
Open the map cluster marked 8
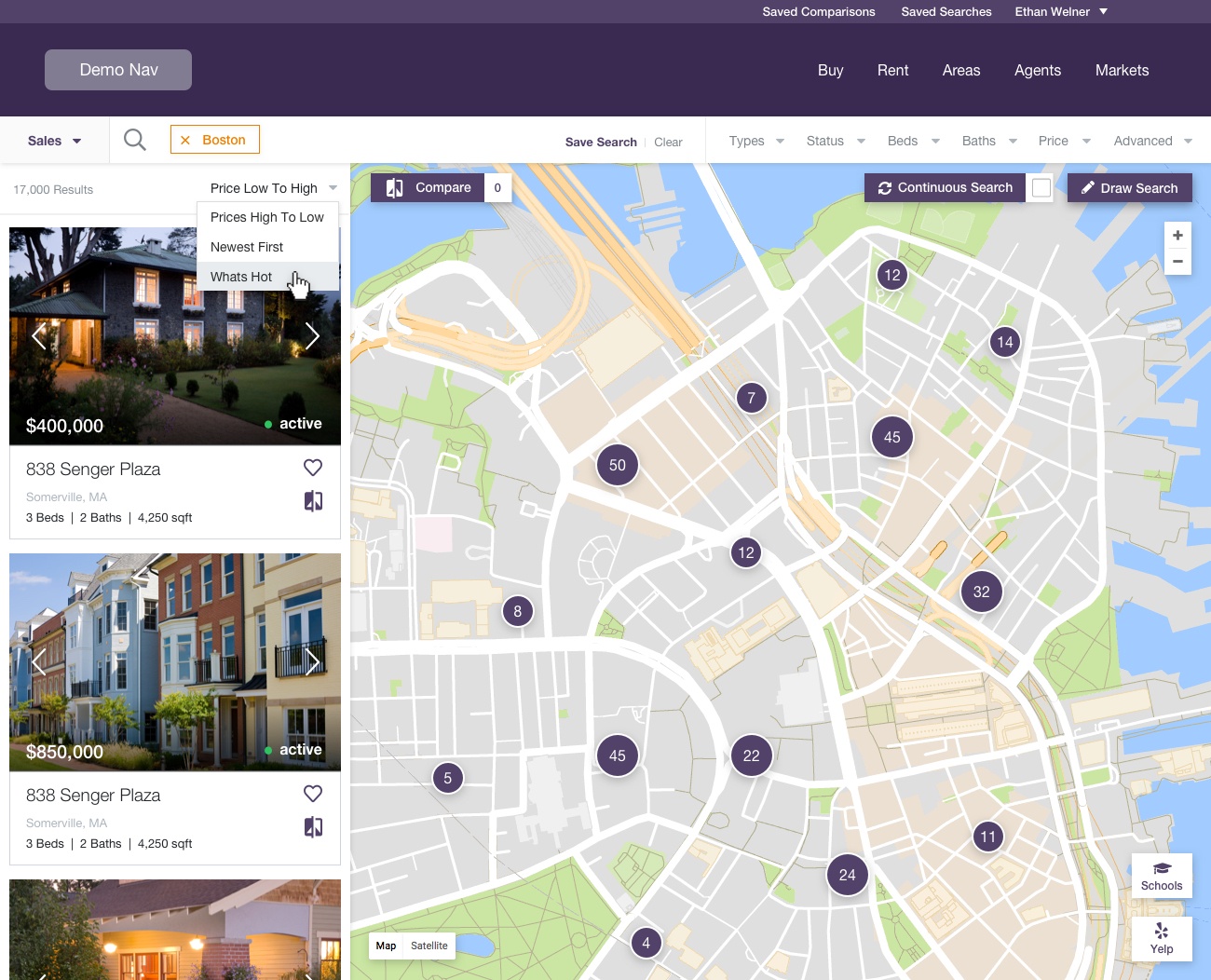518,611
